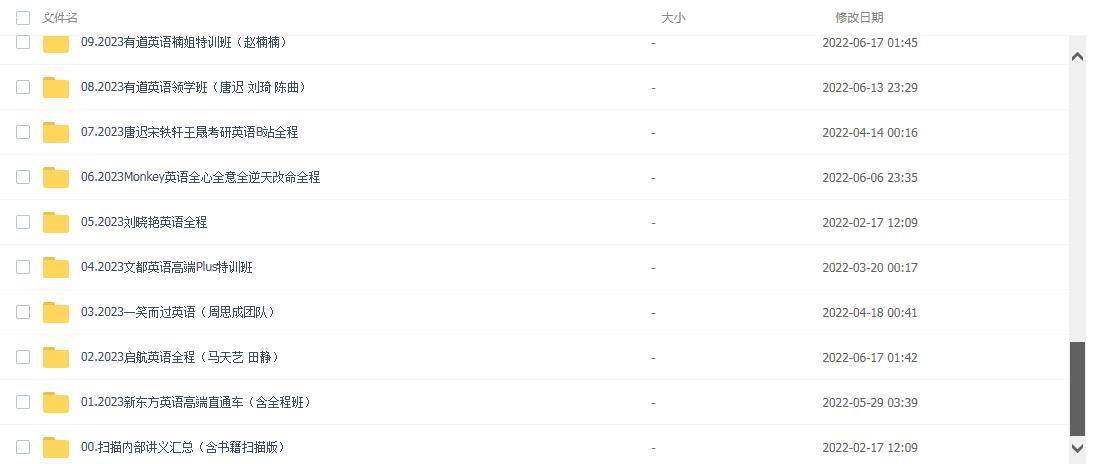Sort files by 大小 column header
This screenshot has width=1093, height=464.
[673, 17]
